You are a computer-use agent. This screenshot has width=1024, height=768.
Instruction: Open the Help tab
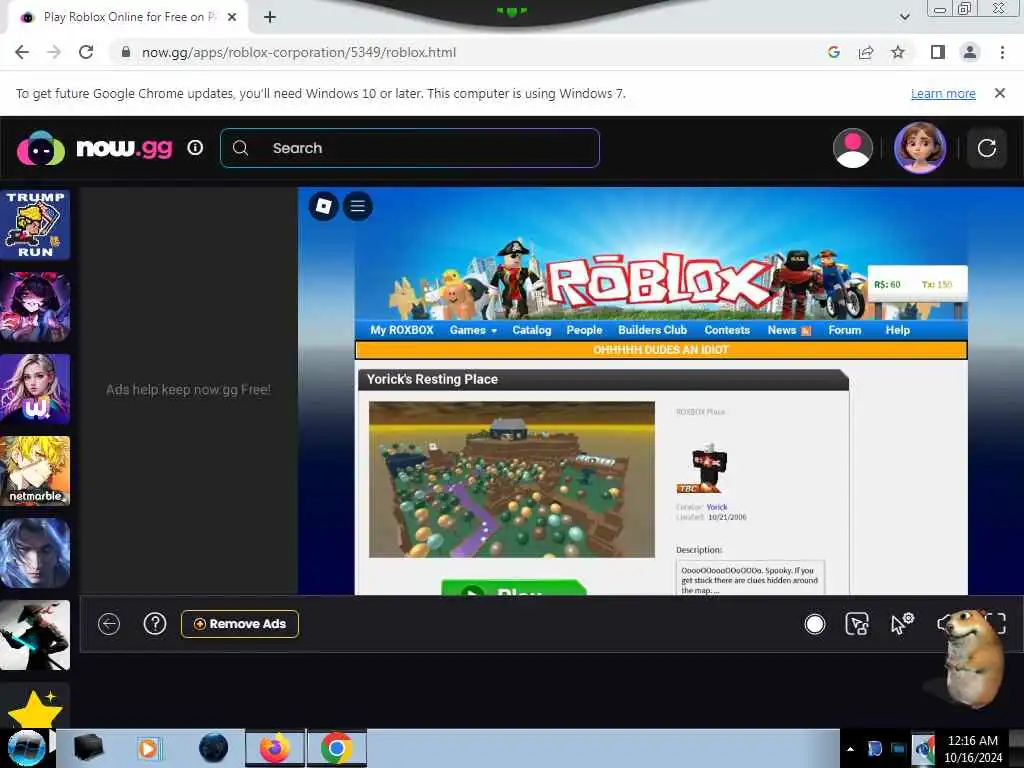pyautogui.click(x=897, y=330)
